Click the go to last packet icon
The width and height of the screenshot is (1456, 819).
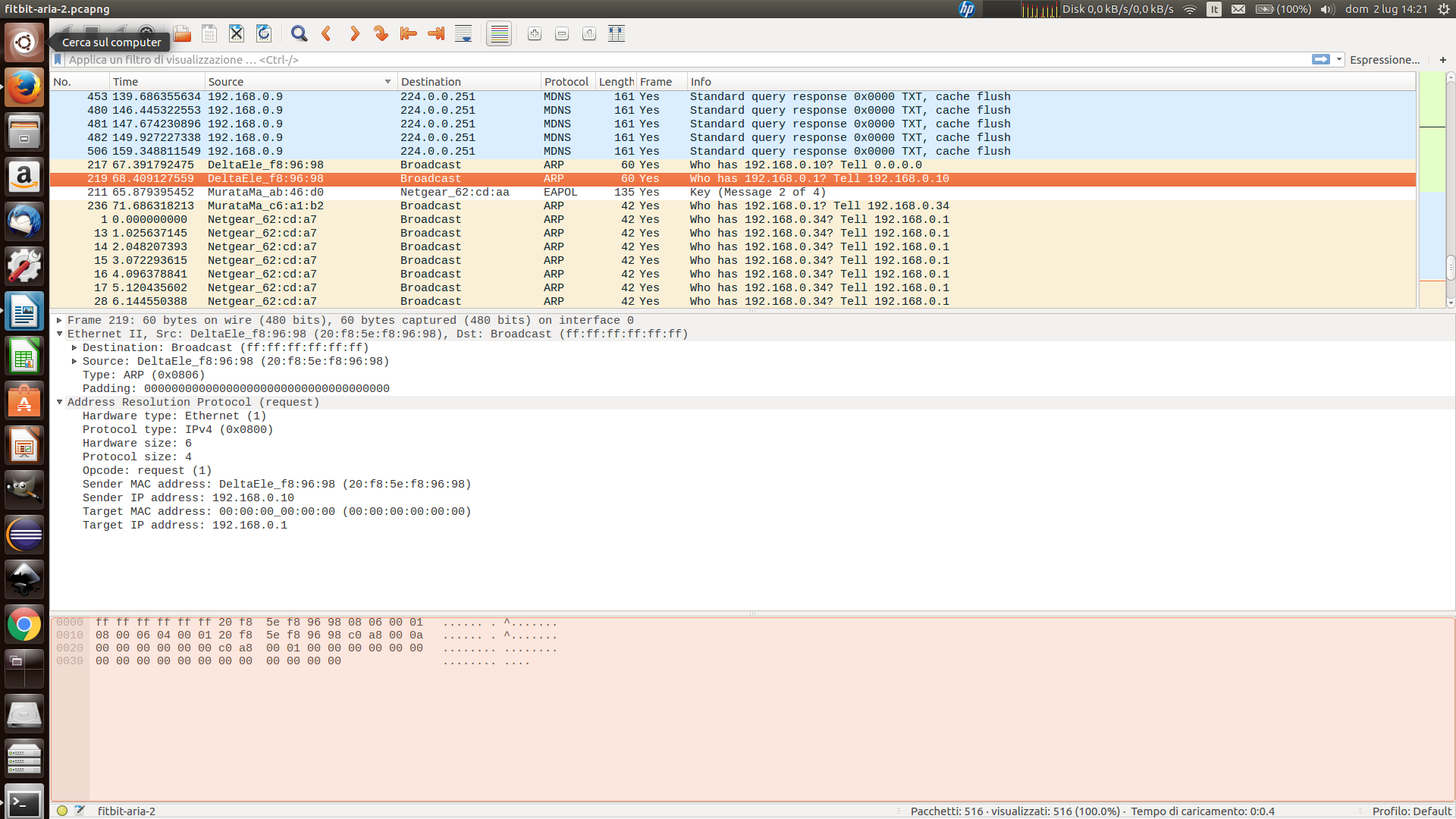[435, 33]
